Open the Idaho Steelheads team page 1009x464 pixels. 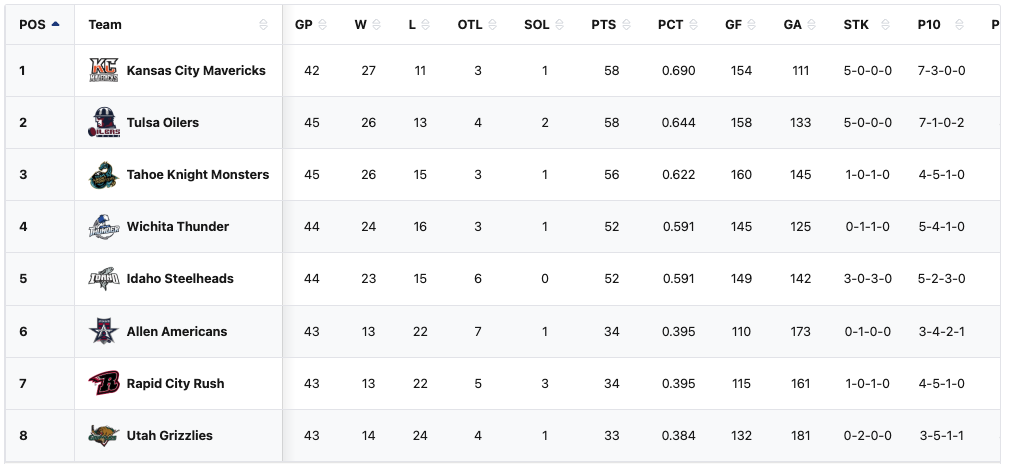[180, 279]
